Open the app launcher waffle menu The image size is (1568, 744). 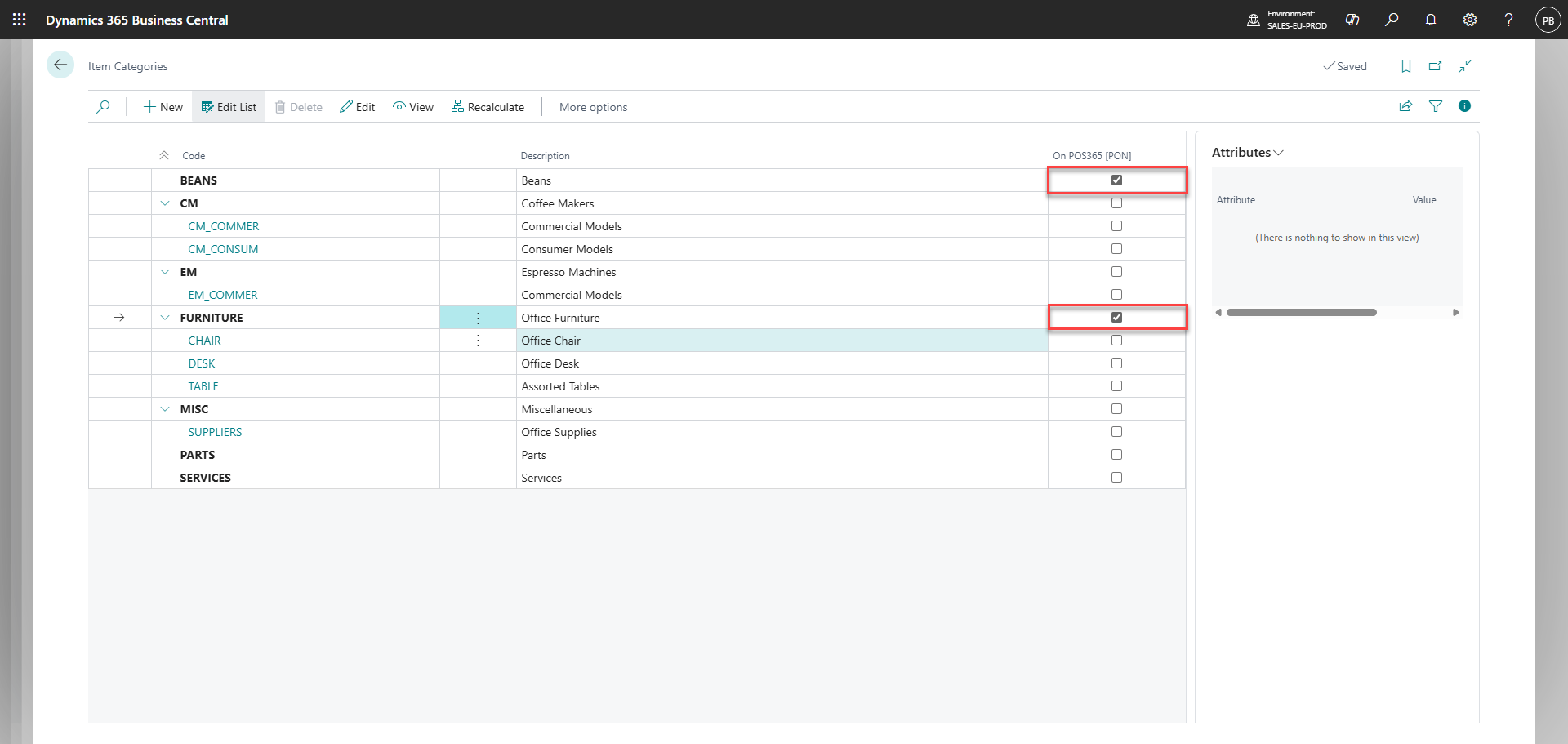[20, 20]
